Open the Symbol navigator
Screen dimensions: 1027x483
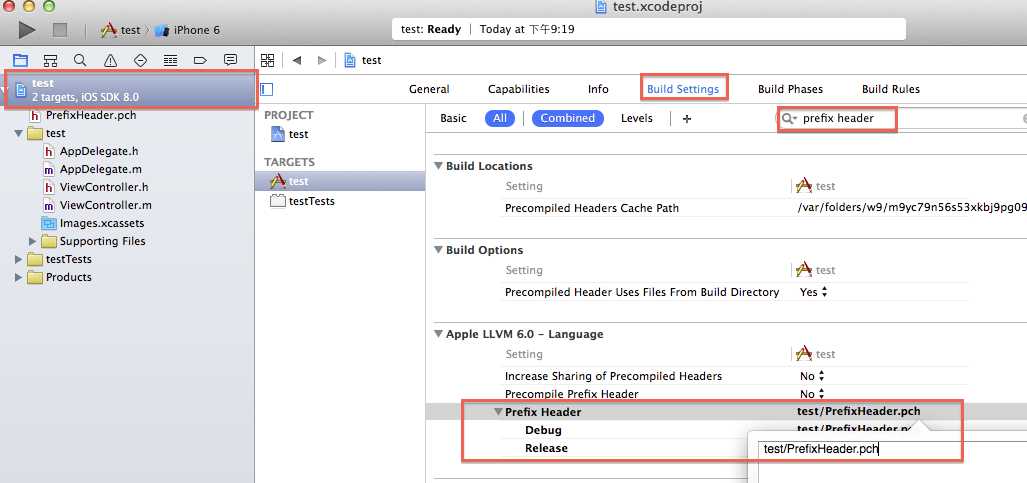[x=50, y=60]
